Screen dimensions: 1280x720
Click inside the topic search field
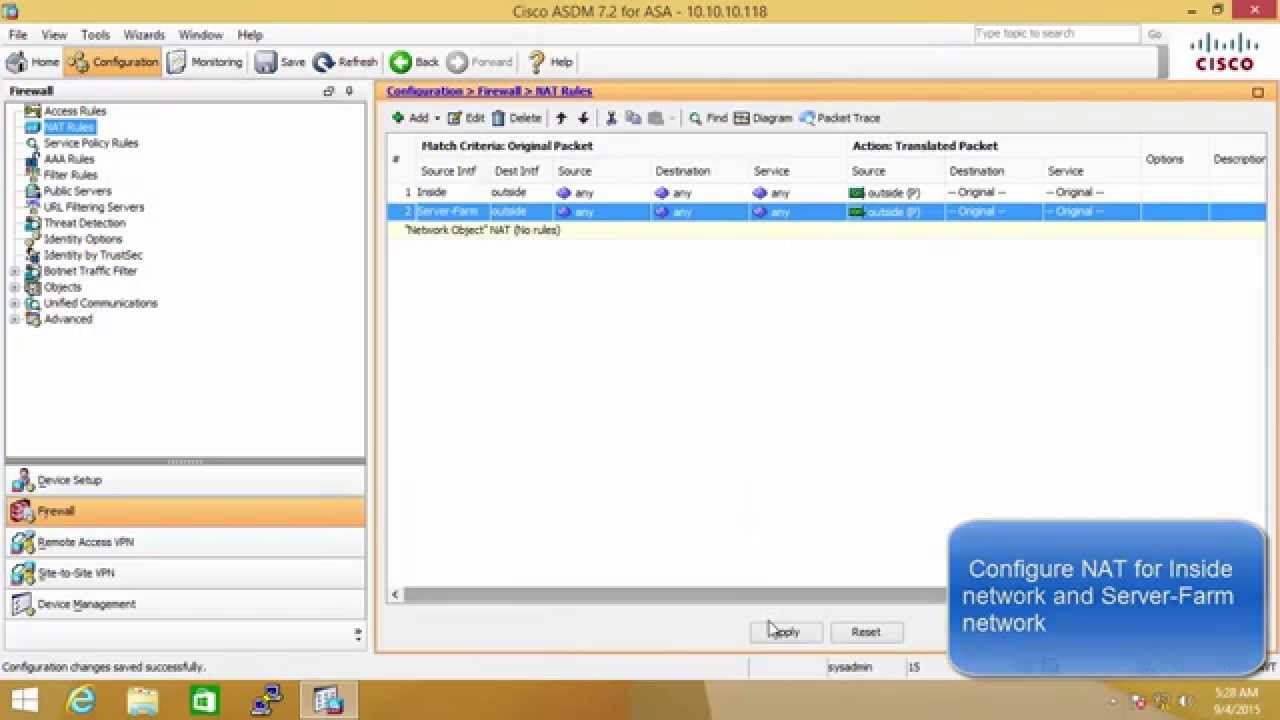(x=1057, y=34)
